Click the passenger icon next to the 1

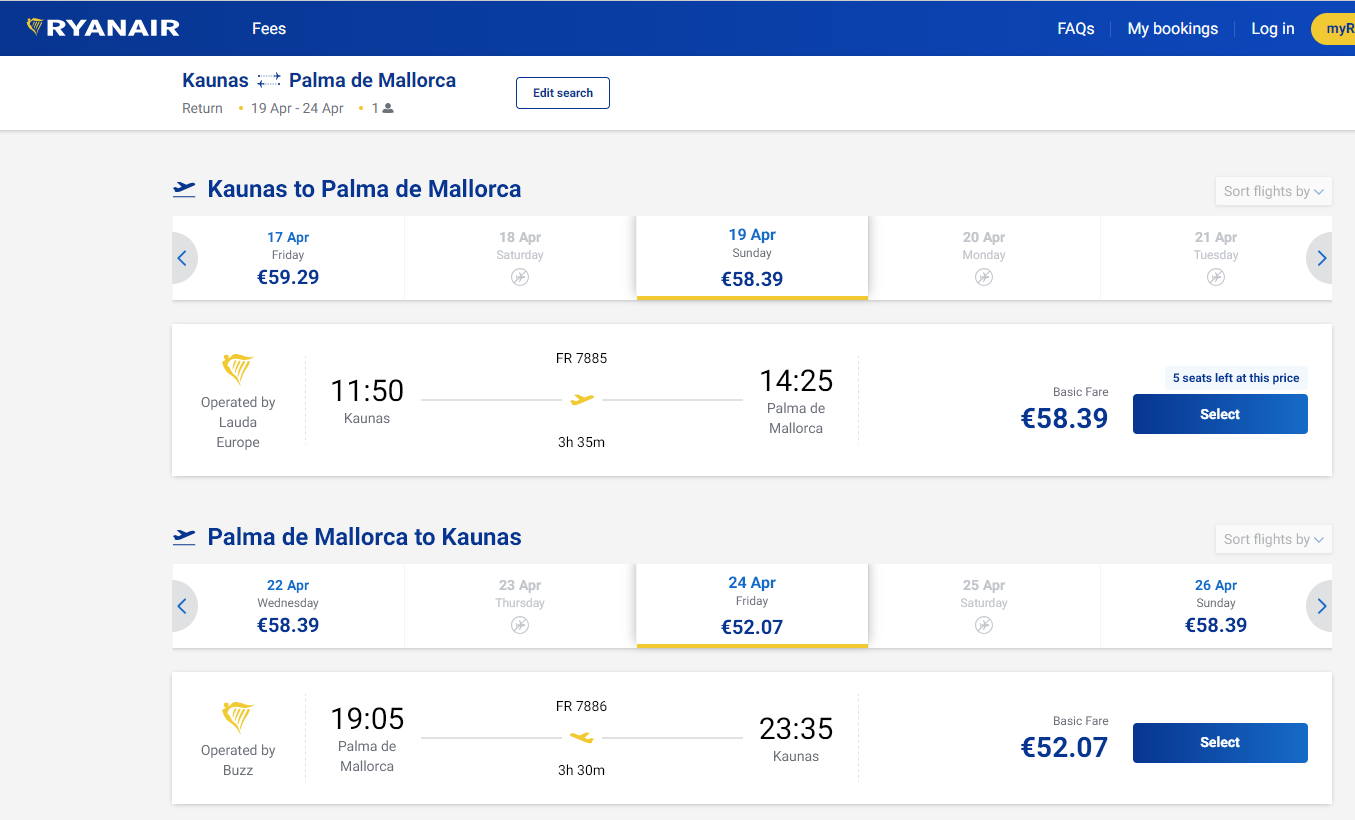point(388,108)
